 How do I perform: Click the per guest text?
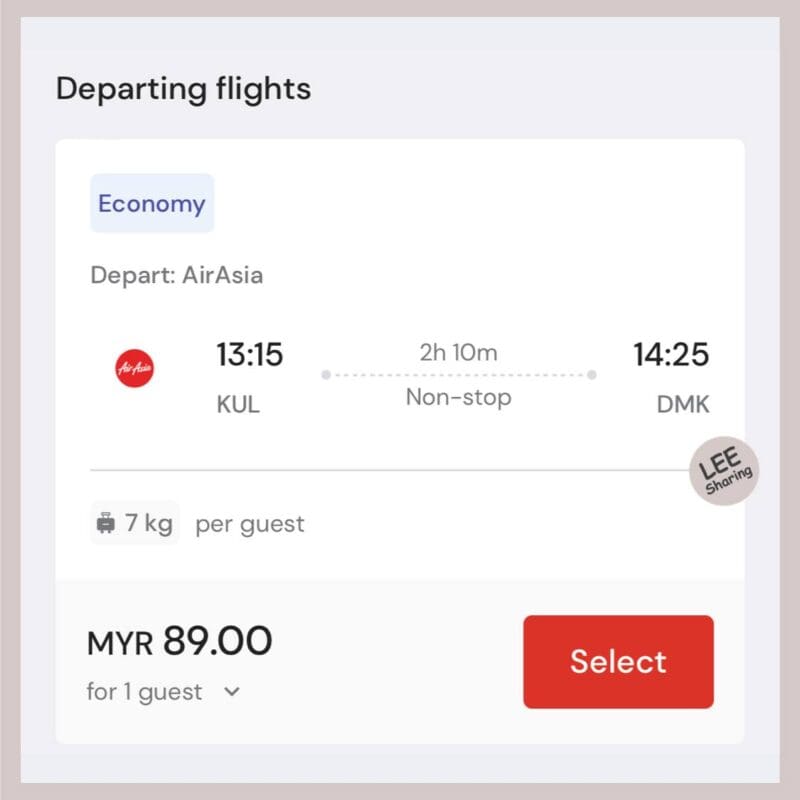[x=250, y=524]
